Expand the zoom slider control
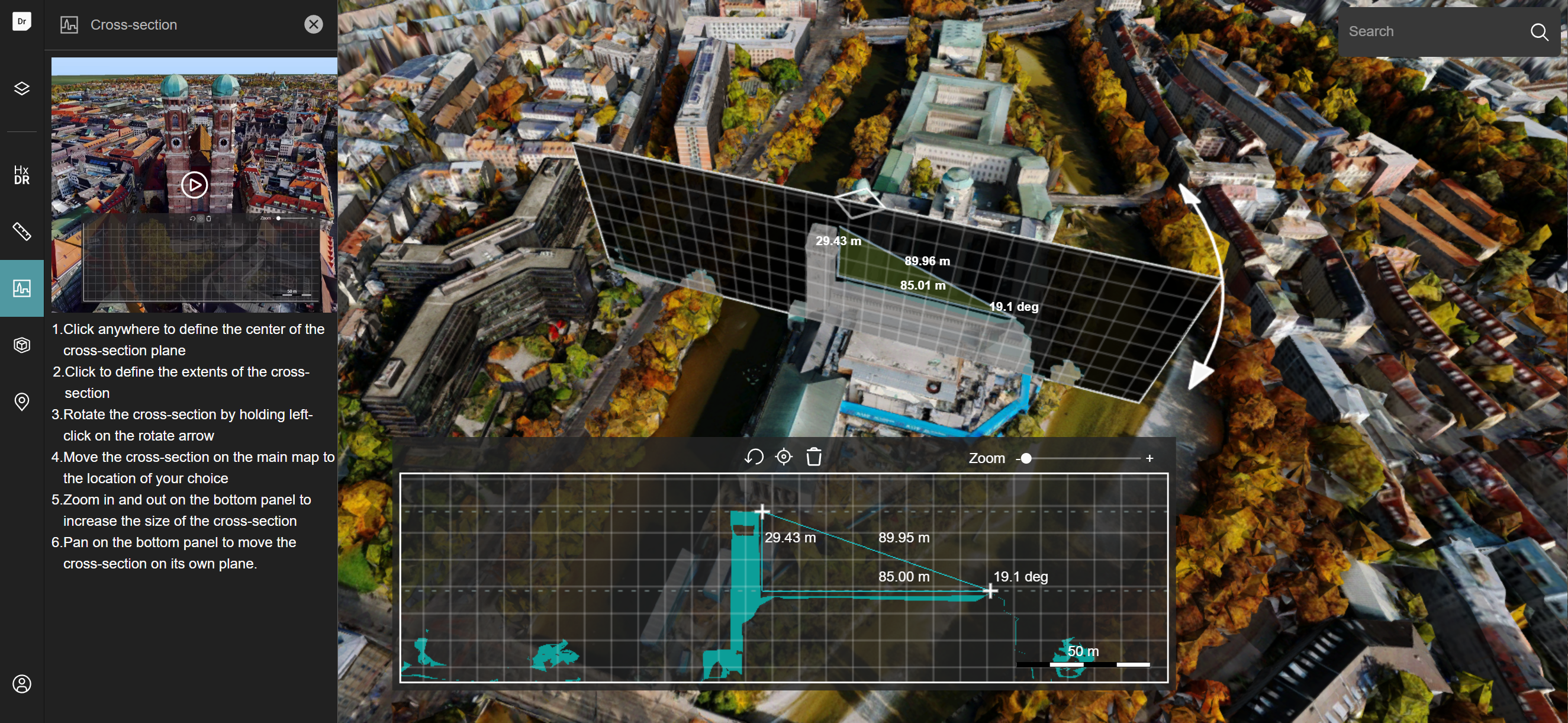The height and width of the screenshot is (723, 1568). click(x=1152, y=457)
